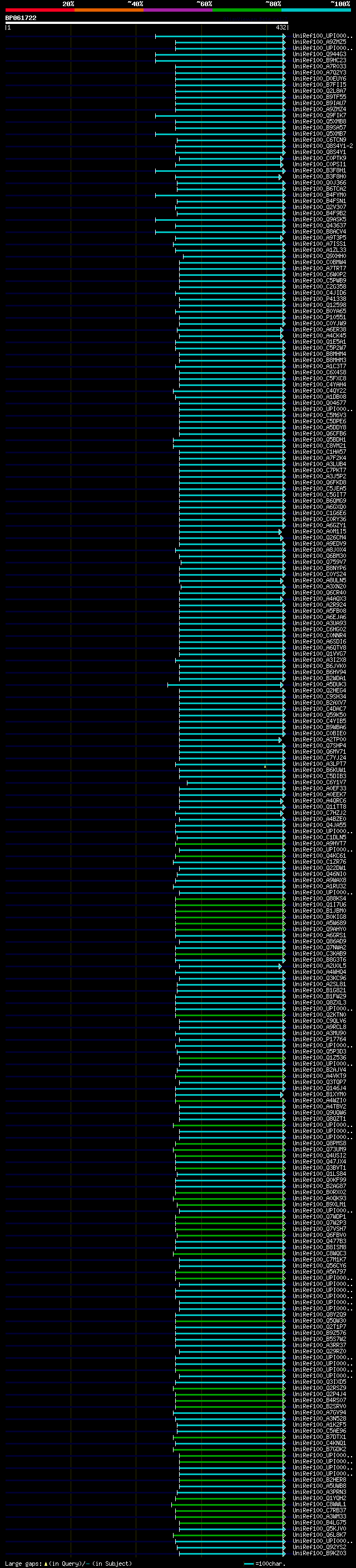Click the UniRef100_A4AQX3 label
The width and height of the screenshot is (356, 1568).
(319, 598)
